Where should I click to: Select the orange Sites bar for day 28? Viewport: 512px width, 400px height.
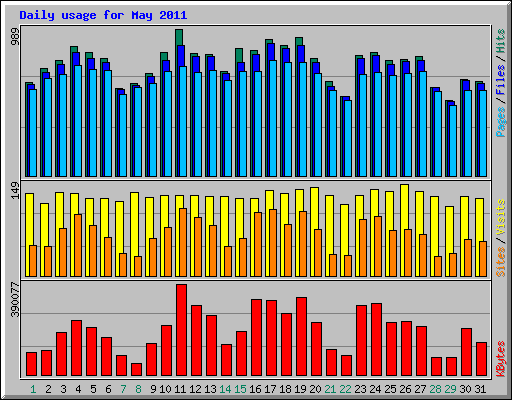tap(438, 266)
